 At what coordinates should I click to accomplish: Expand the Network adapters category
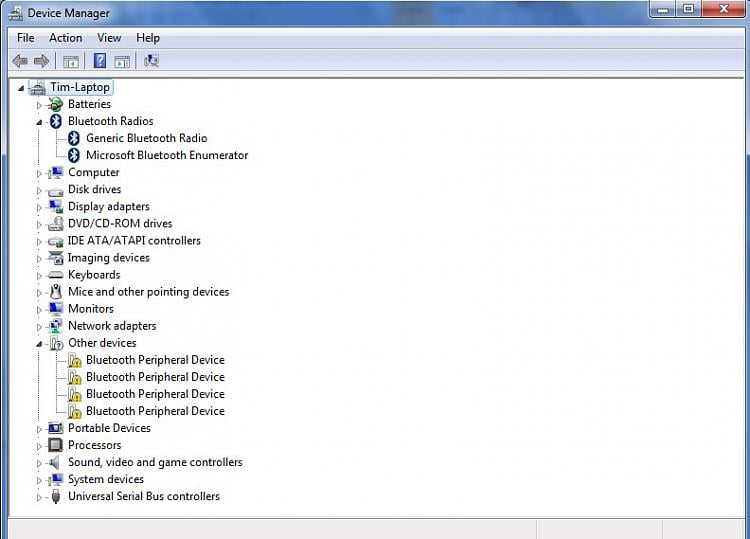39,327
